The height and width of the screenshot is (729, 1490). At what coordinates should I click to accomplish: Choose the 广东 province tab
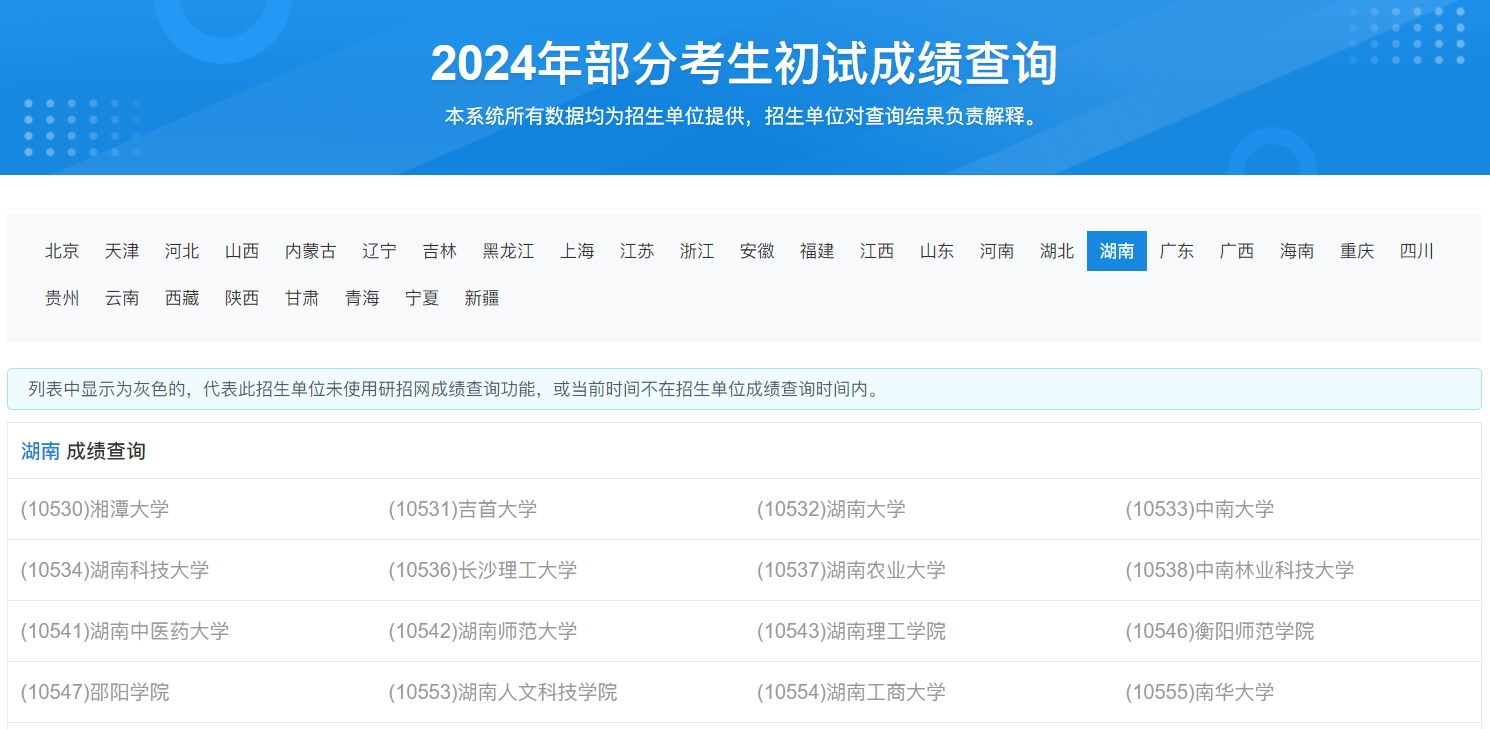[1177, 251]
